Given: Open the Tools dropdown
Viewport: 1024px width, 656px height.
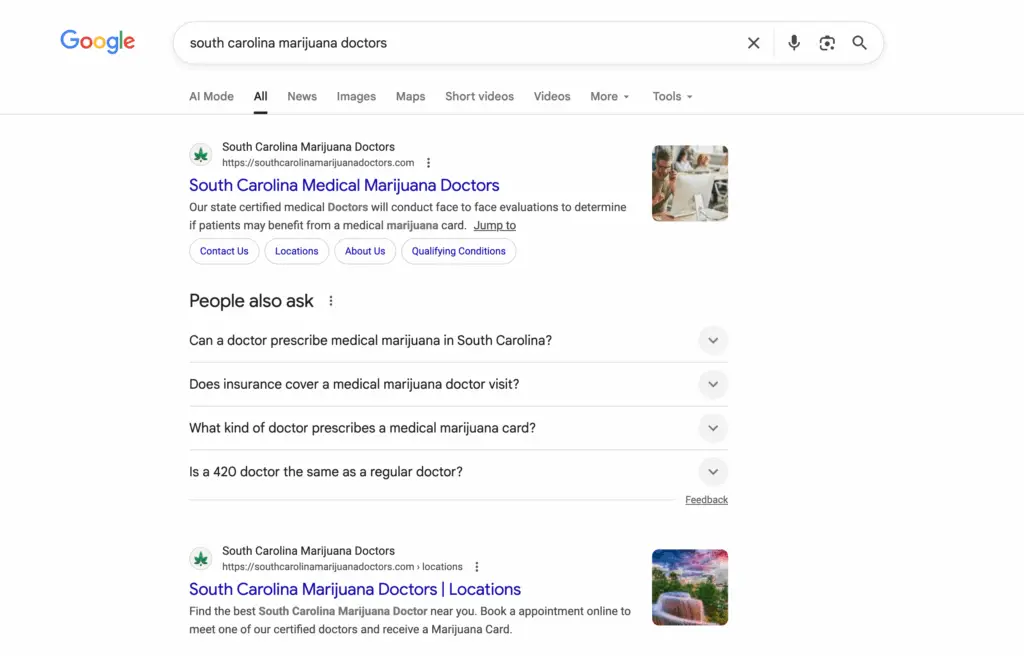Looking at the screenshot, I should point(672,97).
